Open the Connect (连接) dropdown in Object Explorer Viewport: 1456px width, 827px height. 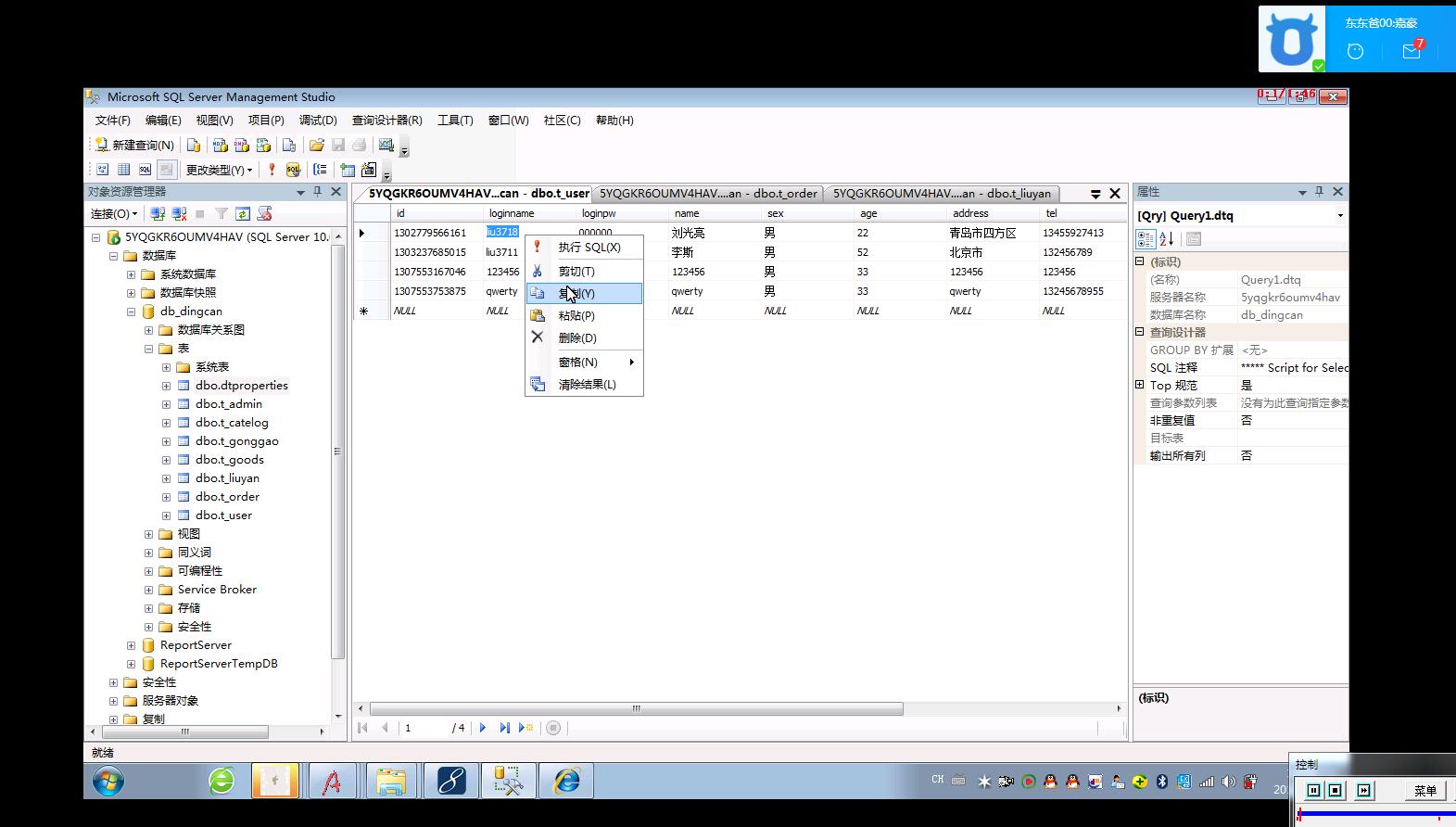(x=113, y=213)
